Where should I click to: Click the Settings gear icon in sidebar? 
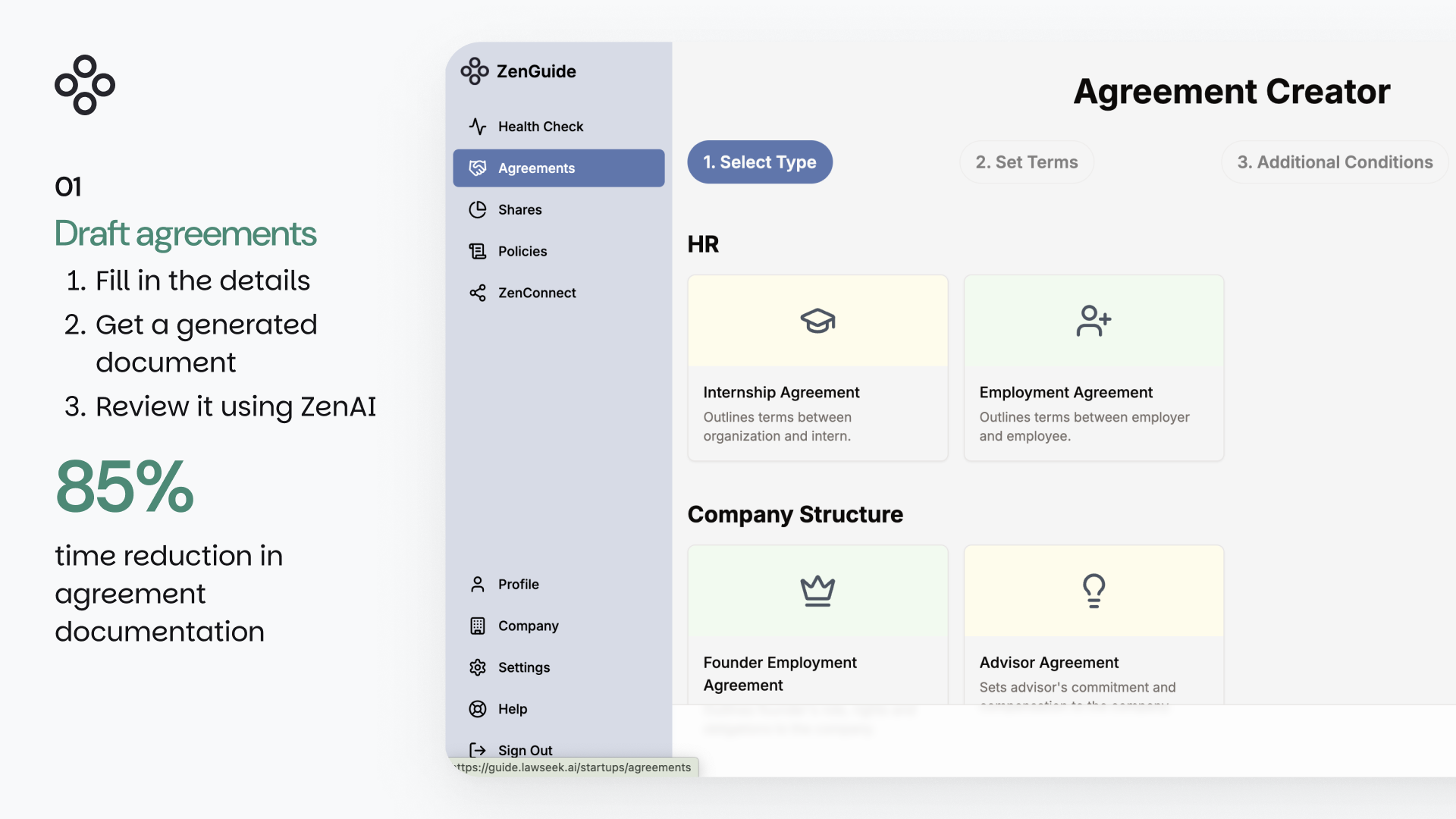(x=477, y=667)
